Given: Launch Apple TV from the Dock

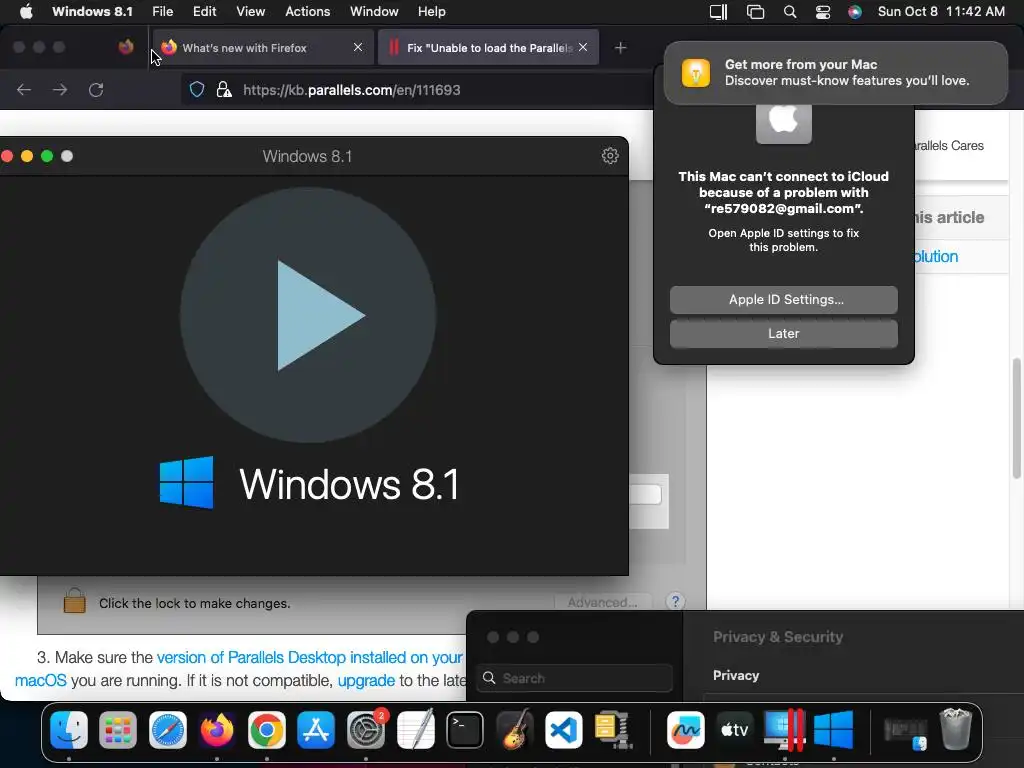Looking at the screenshot, I should click(735, 729).
